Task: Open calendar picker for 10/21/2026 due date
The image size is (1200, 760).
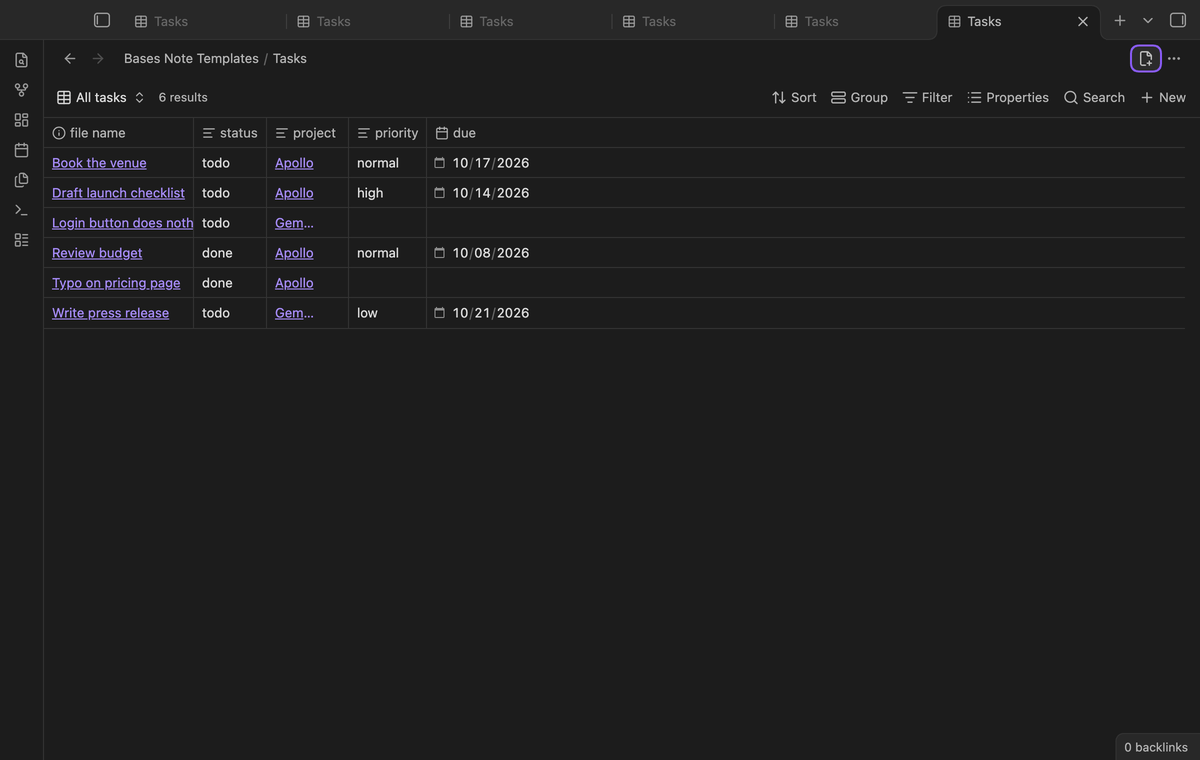Action: click(439, 312)
